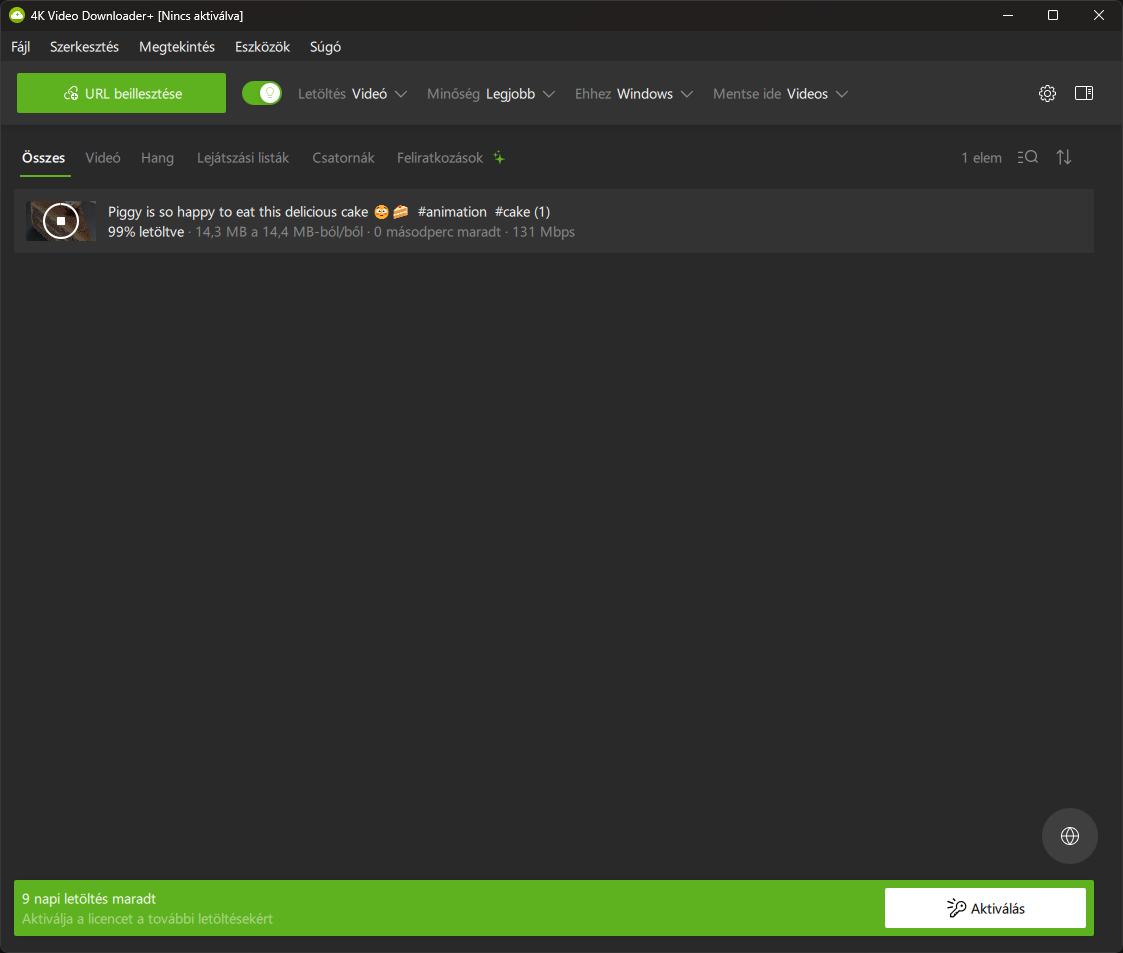
Task: Open the Minőség Legjobb dropdown
Action: click(491, 94)
